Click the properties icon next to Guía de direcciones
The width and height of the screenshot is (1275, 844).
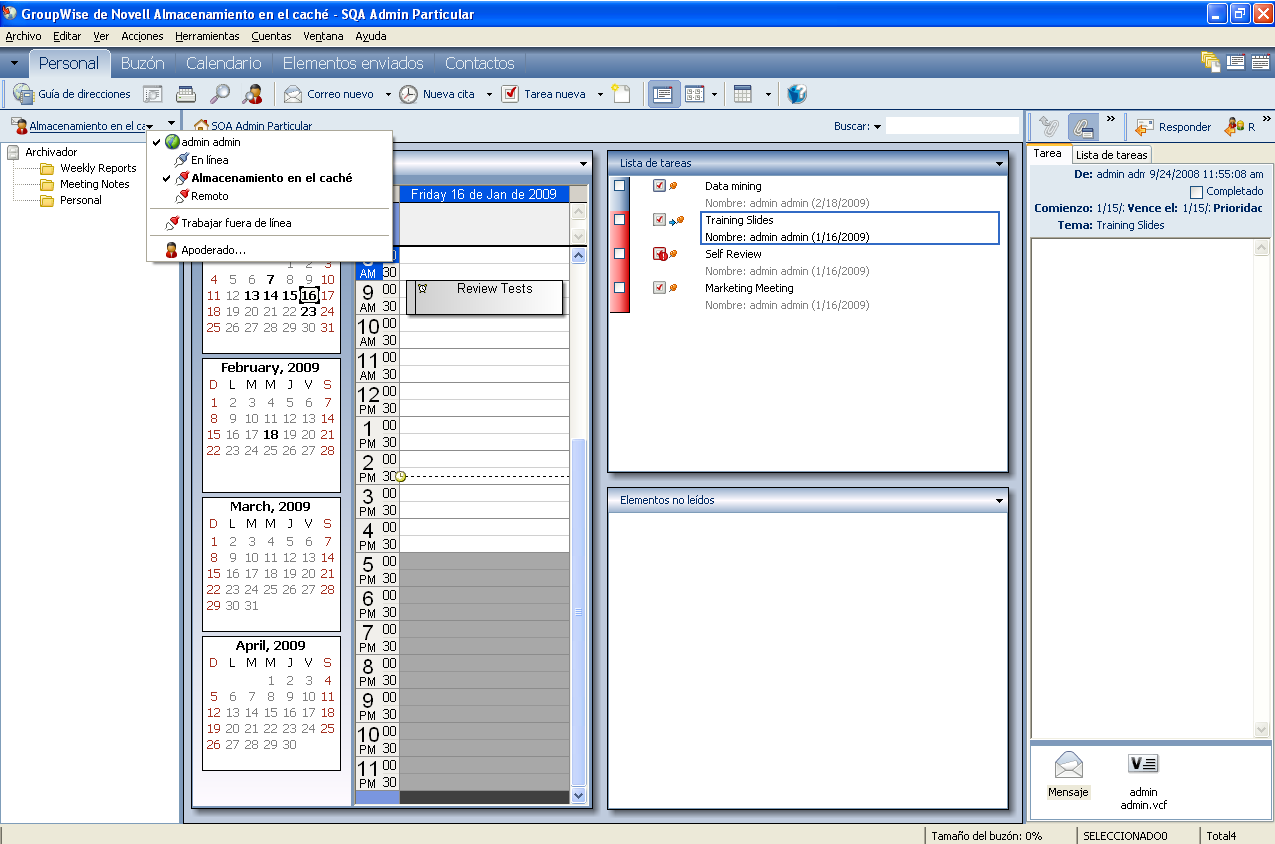153,94
